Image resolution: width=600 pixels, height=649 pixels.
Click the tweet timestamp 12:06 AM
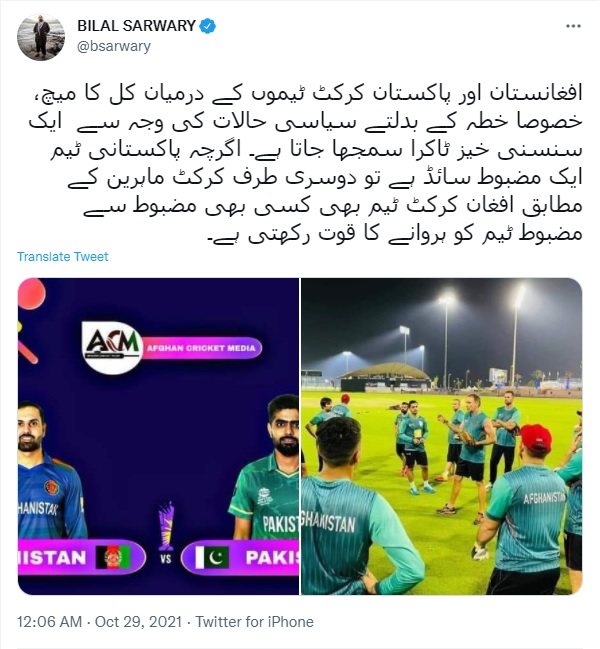(49, 622)
